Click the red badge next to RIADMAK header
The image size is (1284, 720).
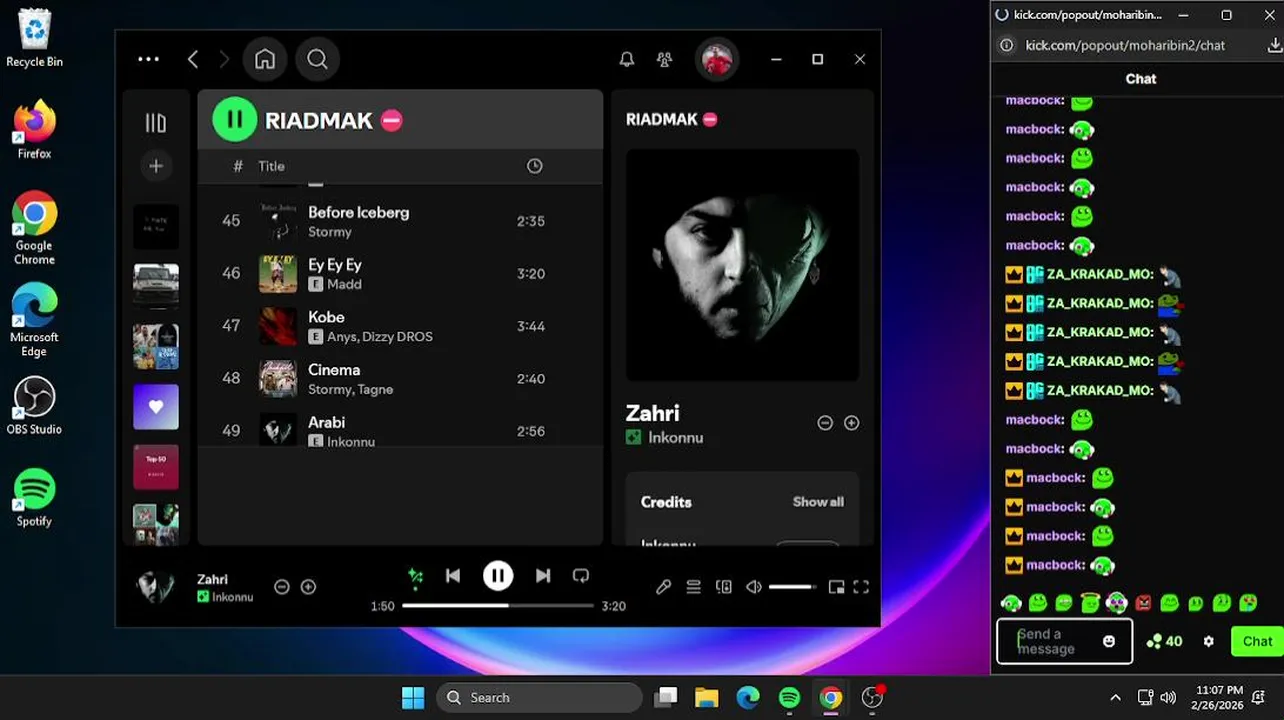[392, 120]
